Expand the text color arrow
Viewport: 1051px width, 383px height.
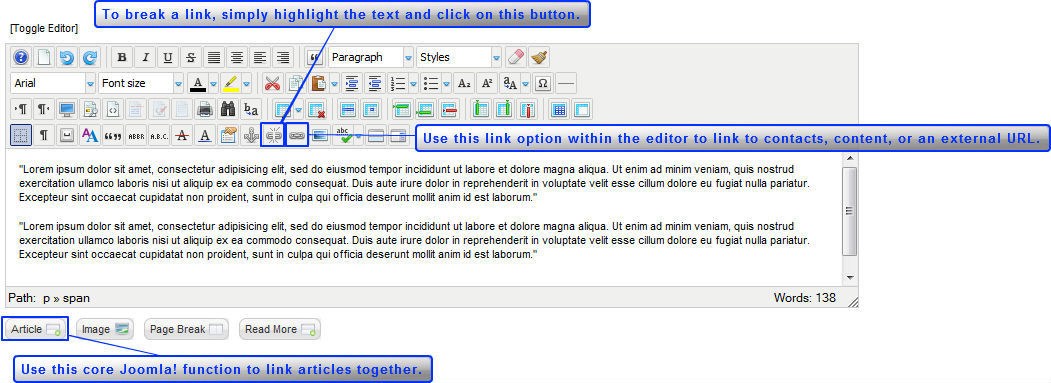click(214, 84)
